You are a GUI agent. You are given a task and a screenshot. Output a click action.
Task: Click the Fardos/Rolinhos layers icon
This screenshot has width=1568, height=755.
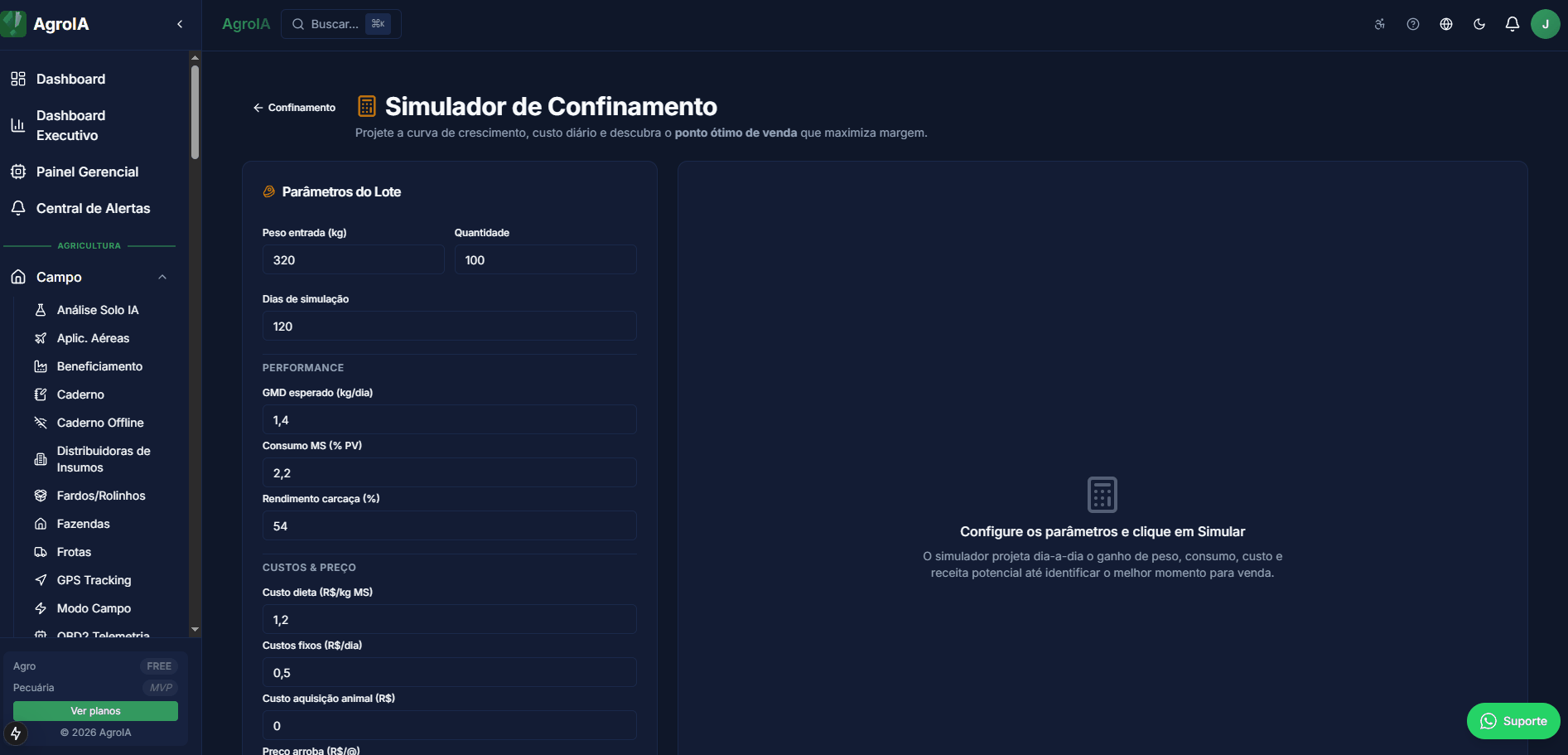[x=41, y=496]
